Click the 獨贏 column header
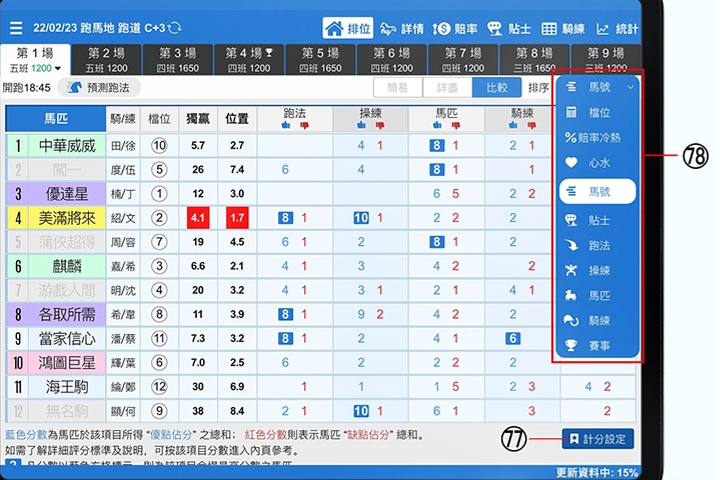The image size is (720, 480). coord(198,119)
